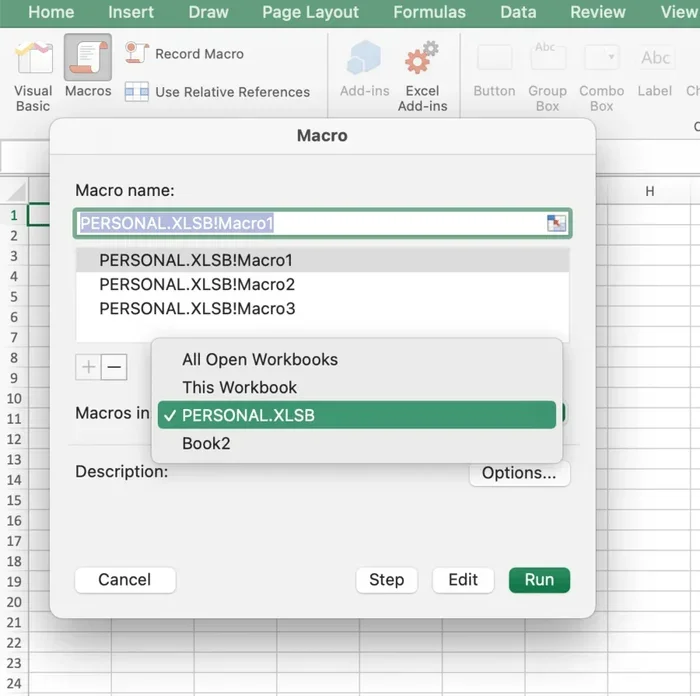700x696 pixels.
Task: Open the Visual Basic editor
Action: [33, 75]
